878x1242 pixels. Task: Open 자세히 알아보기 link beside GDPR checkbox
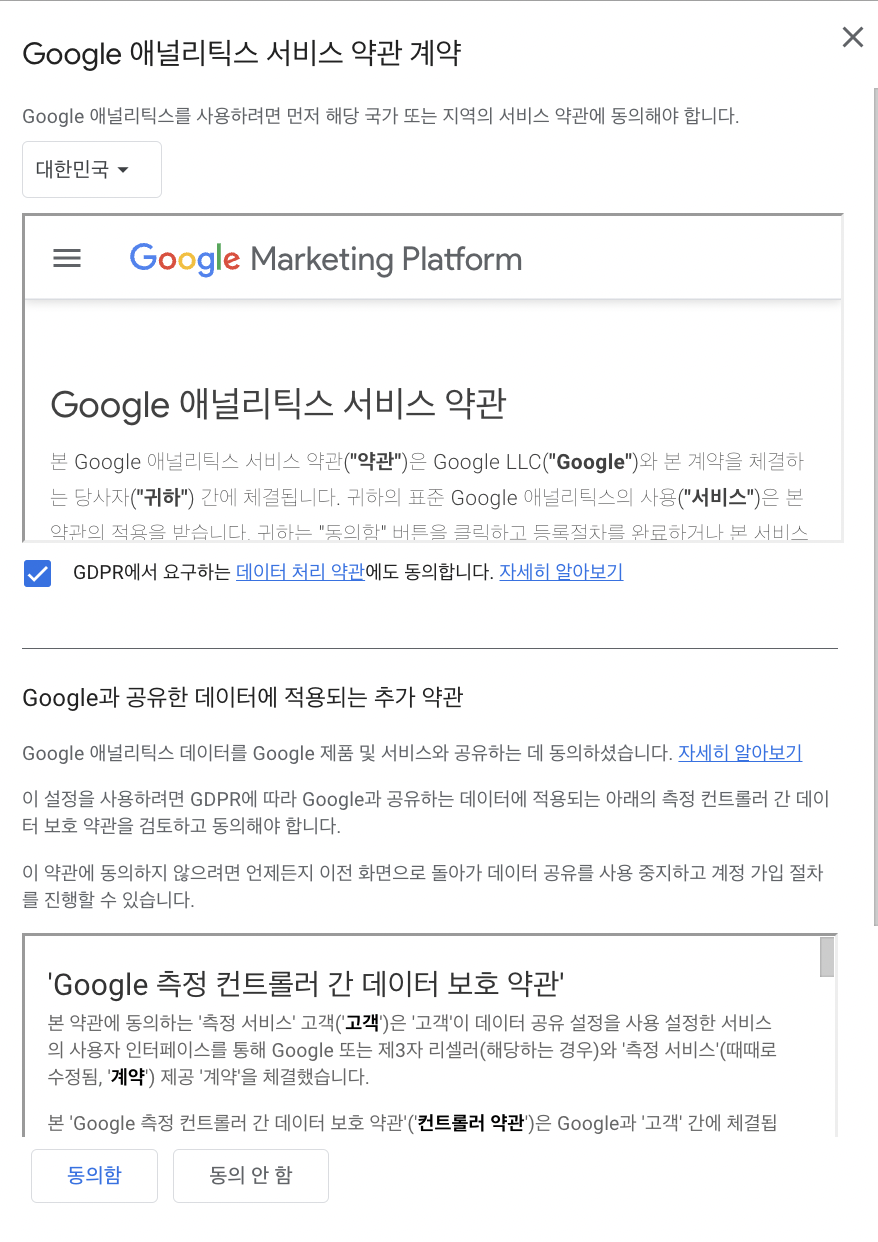(561, 573)
